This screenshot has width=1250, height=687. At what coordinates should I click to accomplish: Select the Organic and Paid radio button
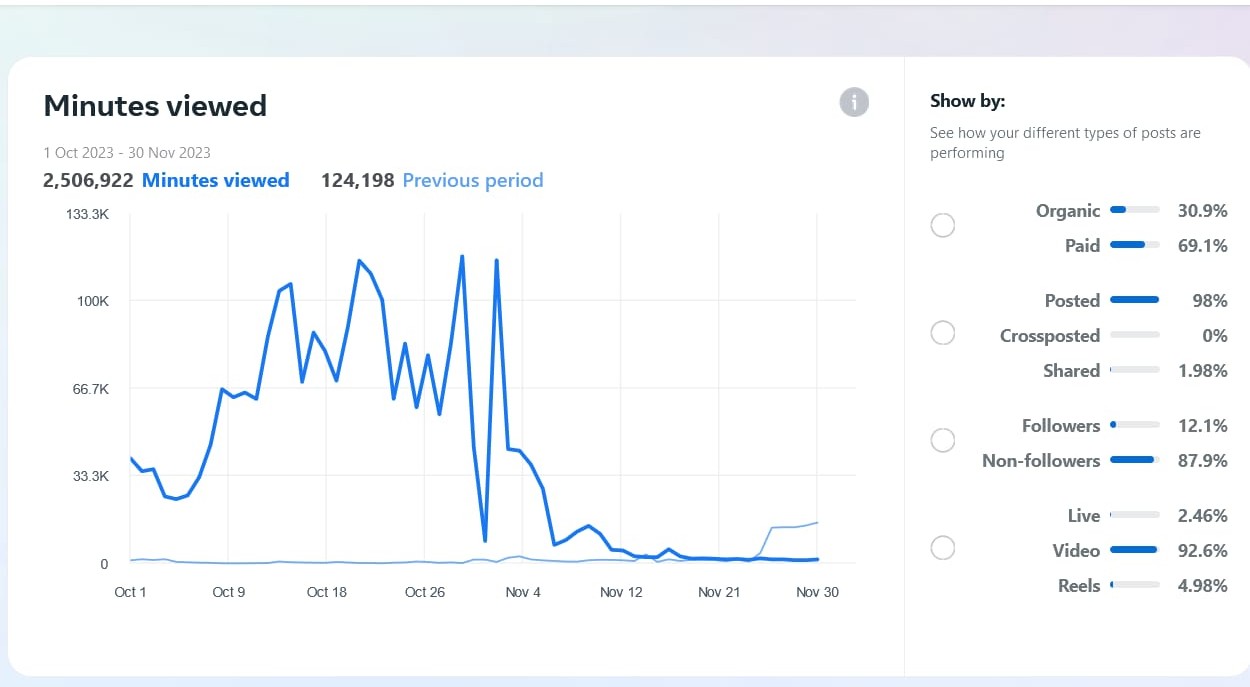click(942, 226)
